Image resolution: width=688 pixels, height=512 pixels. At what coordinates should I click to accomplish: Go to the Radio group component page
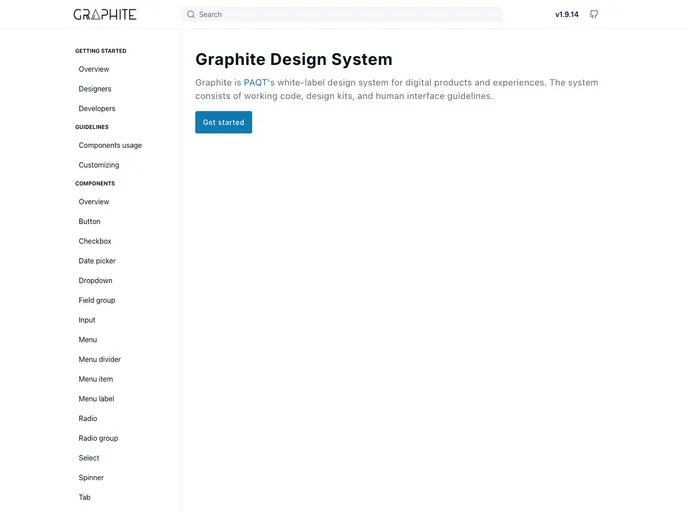click(98, 439)
